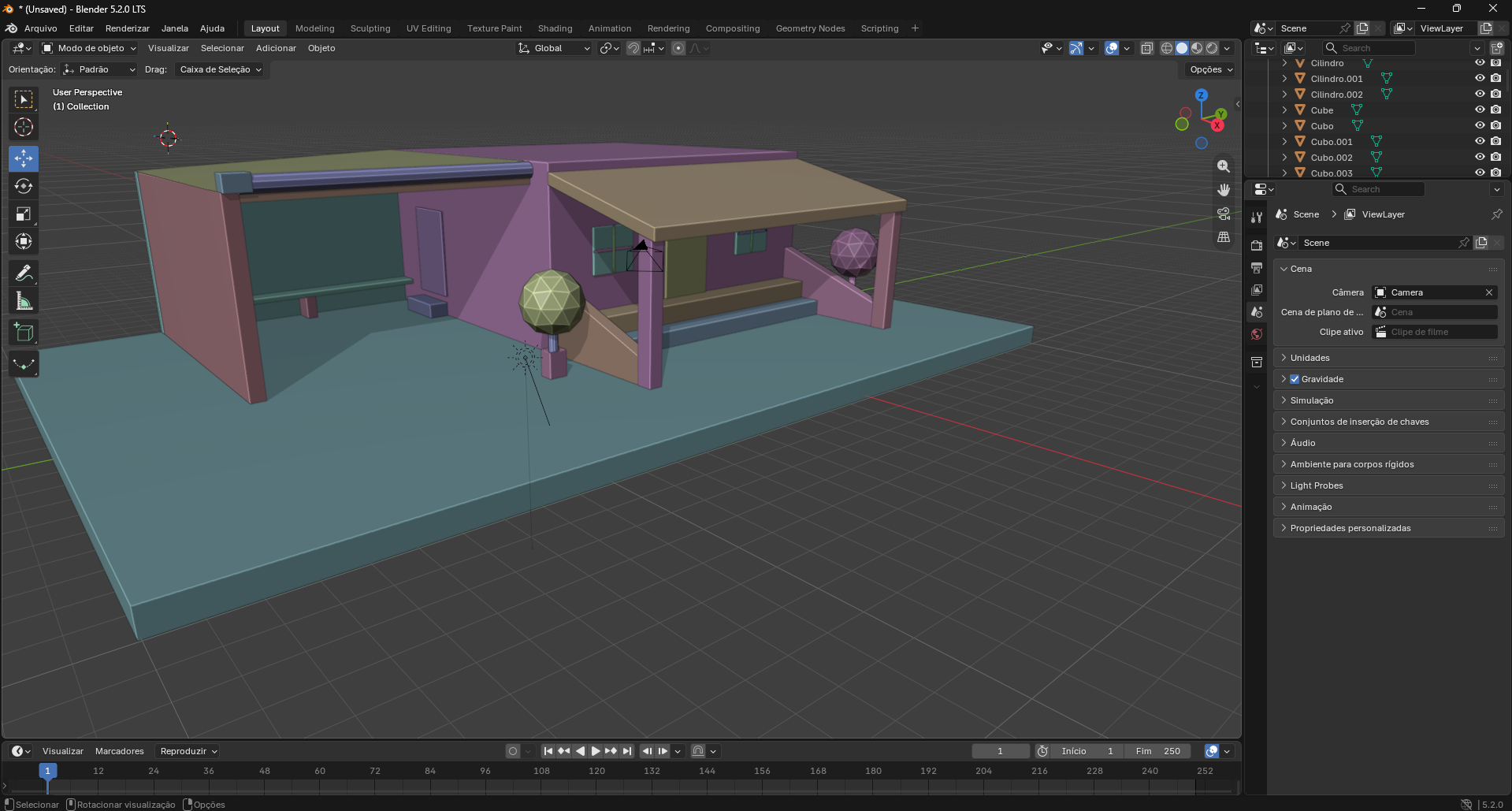Open the World properties tab icon
The height and width of the screenshot is (811, 1512).
[x=1257, y=334]
